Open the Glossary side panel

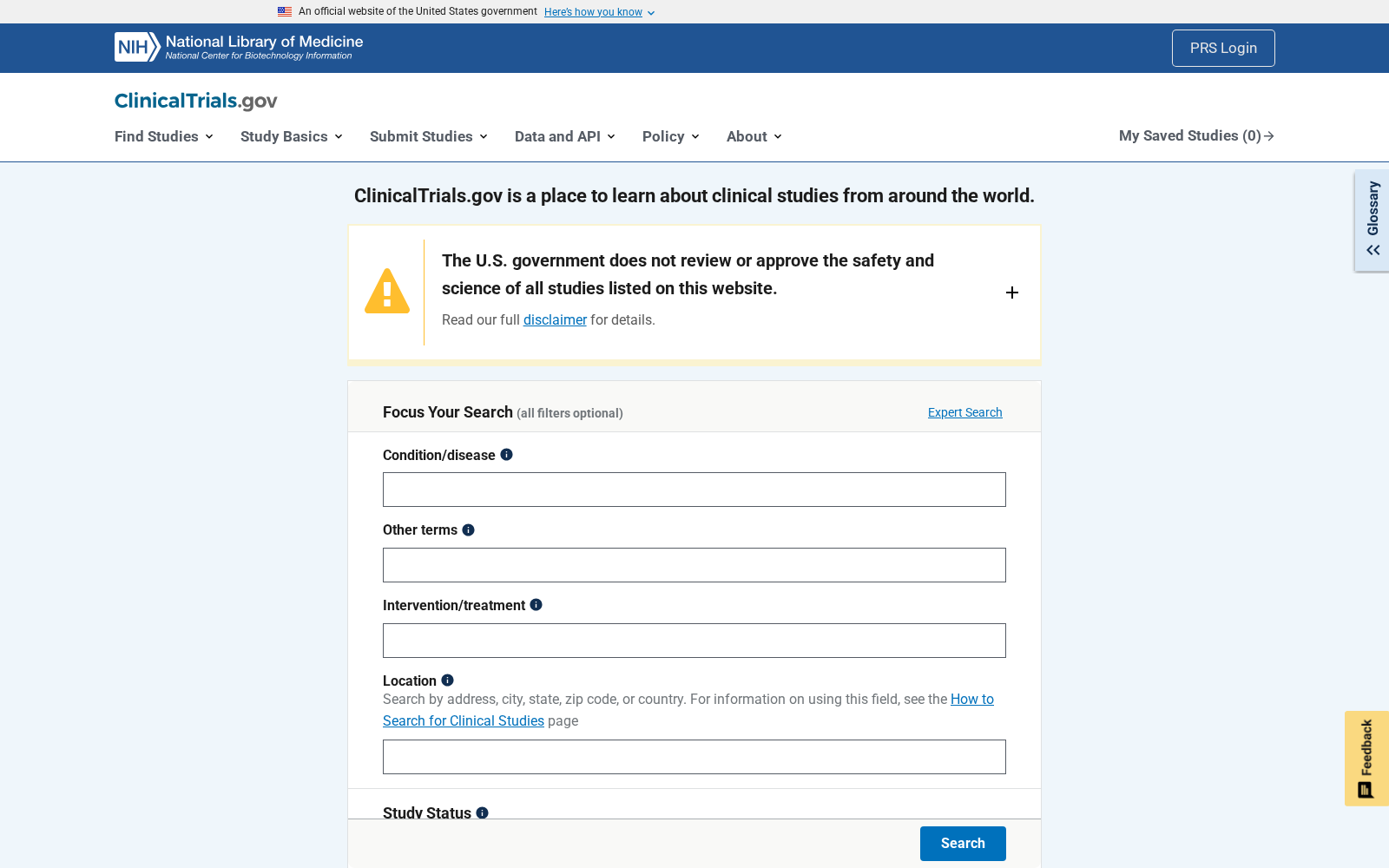pyautogui.click(x=1373, y=220)
